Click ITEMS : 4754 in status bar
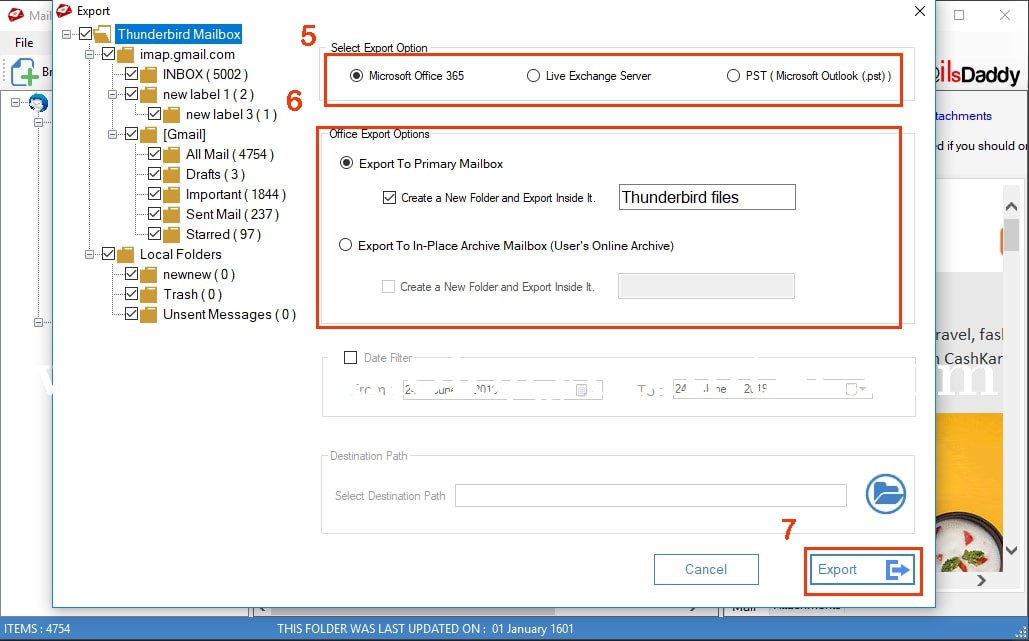 (37, 629)
